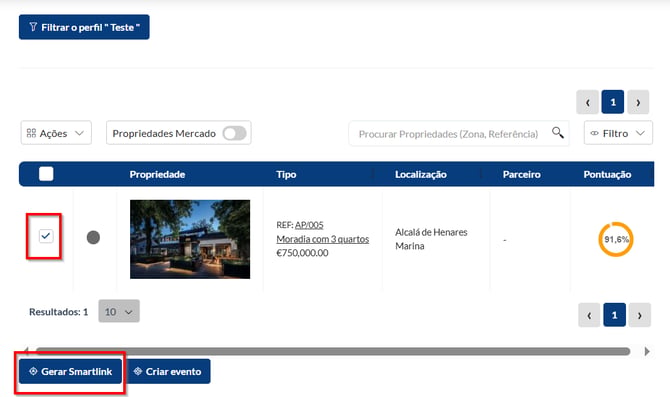Select page 1 in bottom pagination
The height and width of the screenshot is (397, 670).
[x=614, y=315]
